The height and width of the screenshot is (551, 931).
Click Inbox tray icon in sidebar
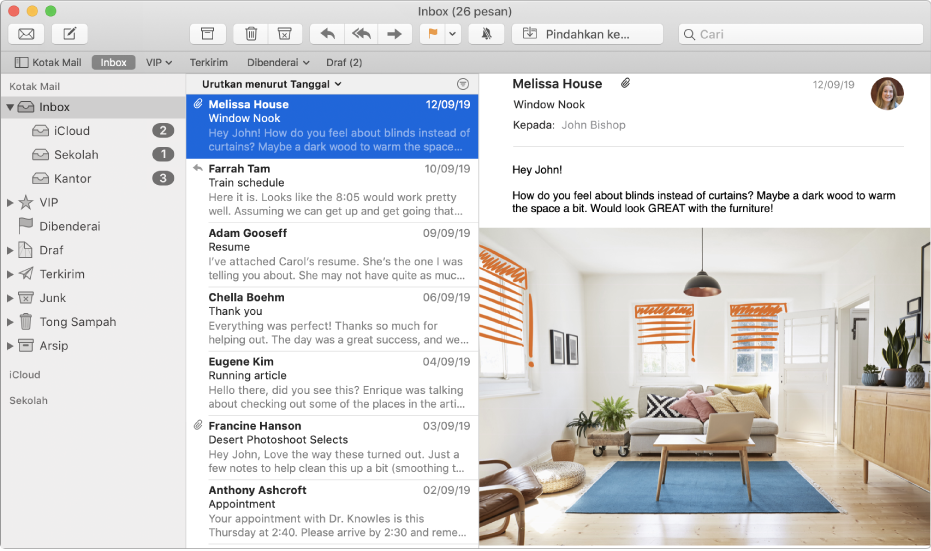click(x=26, y=107)
